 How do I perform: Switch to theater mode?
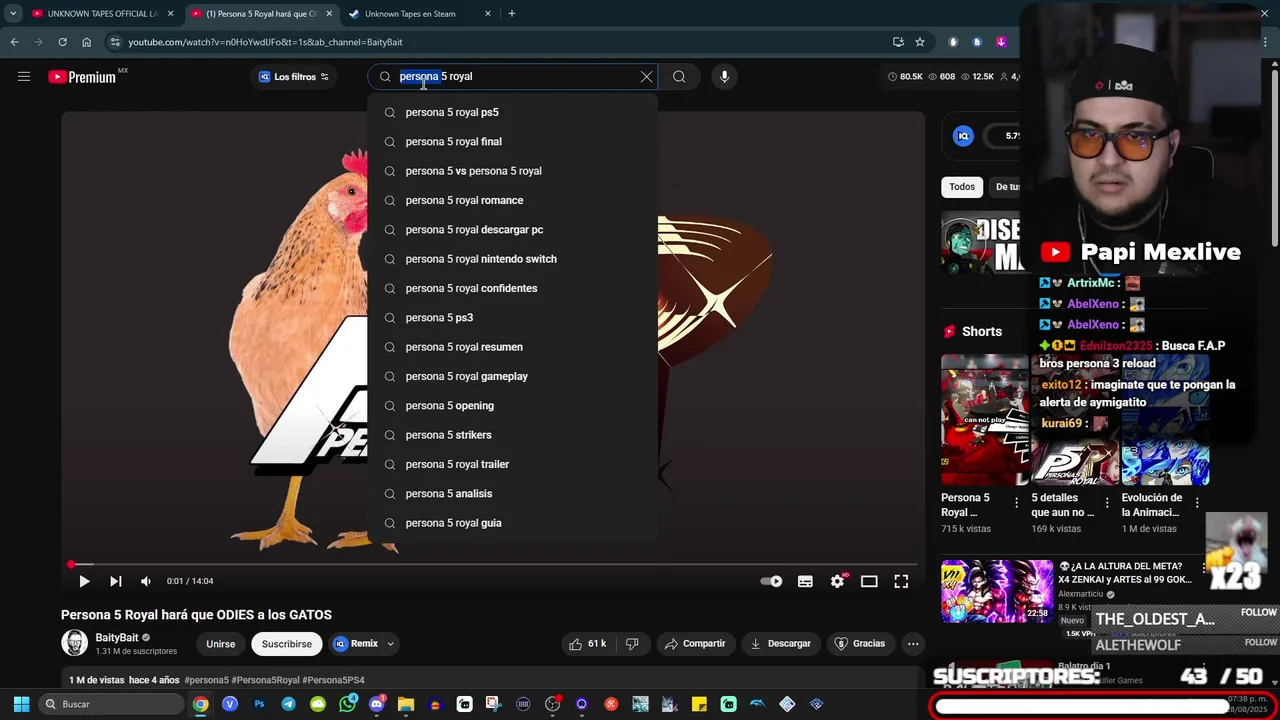point(869,581)
